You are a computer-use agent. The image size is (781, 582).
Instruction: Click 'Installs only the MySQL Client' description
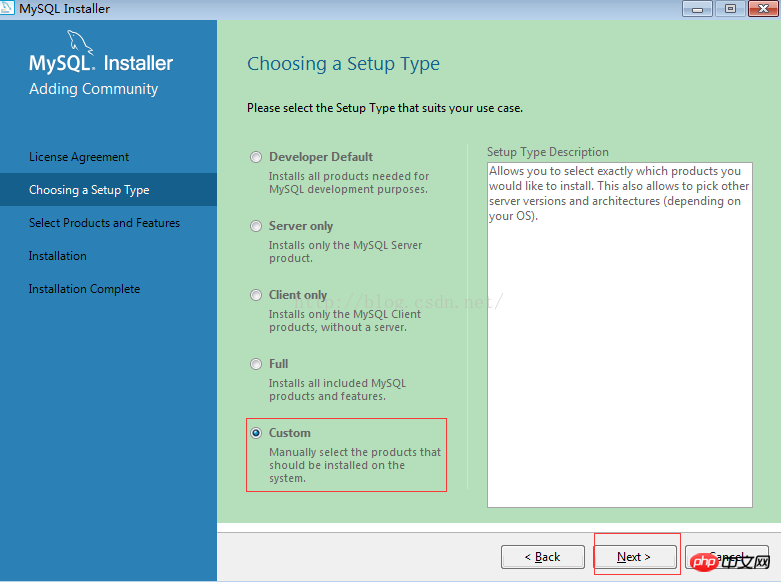point(345,321)
